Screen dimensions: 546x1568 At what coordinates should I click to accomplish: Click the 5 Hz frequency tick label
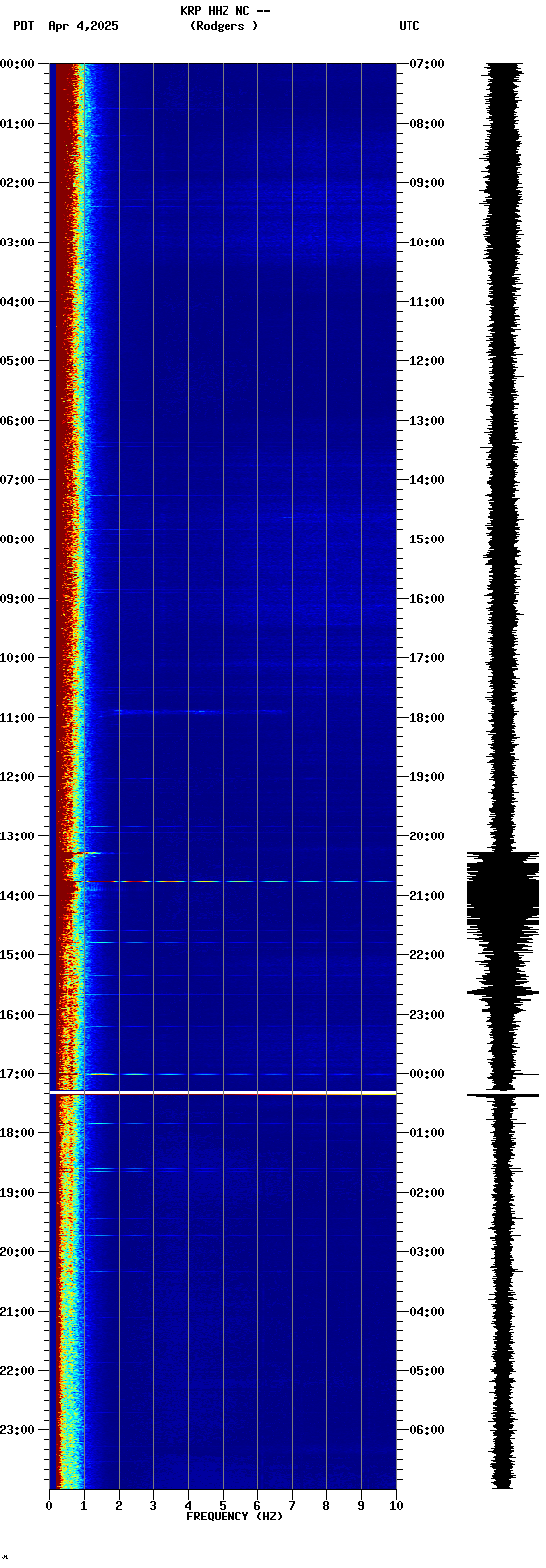pos(223,1506)
